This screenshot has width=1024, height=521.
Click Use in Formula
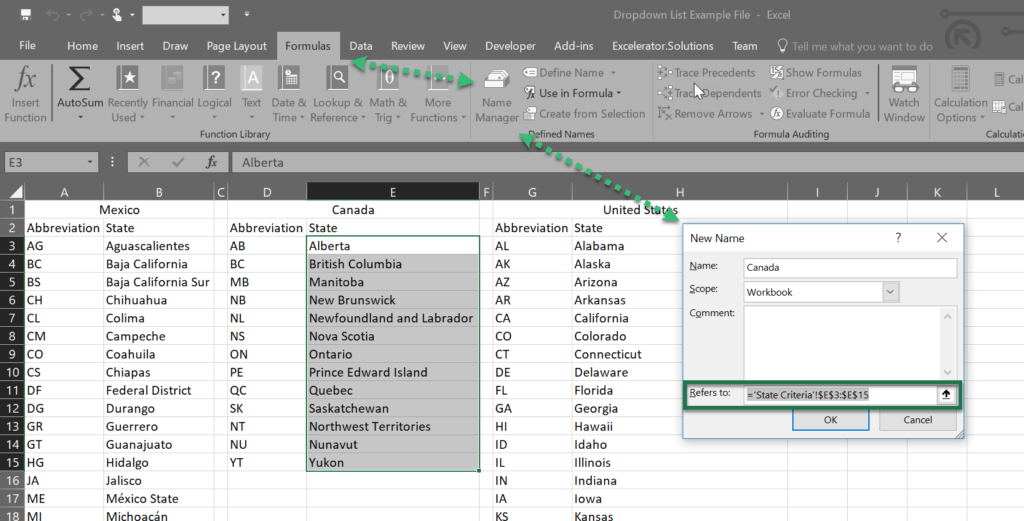pos(574,93)
